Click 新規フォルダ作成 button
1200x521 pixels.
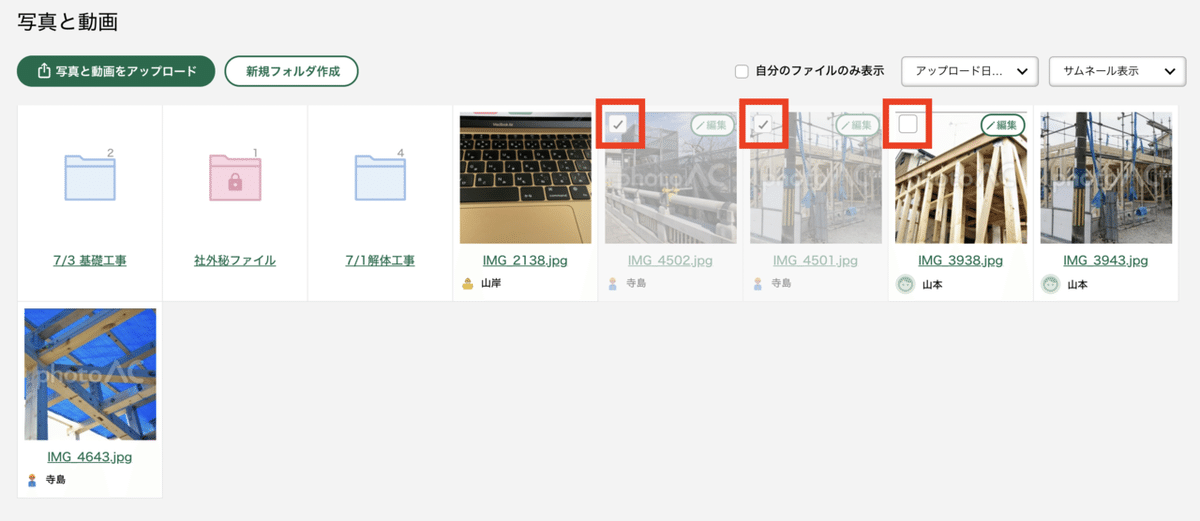pyautogui.click(x=292, y=71)
